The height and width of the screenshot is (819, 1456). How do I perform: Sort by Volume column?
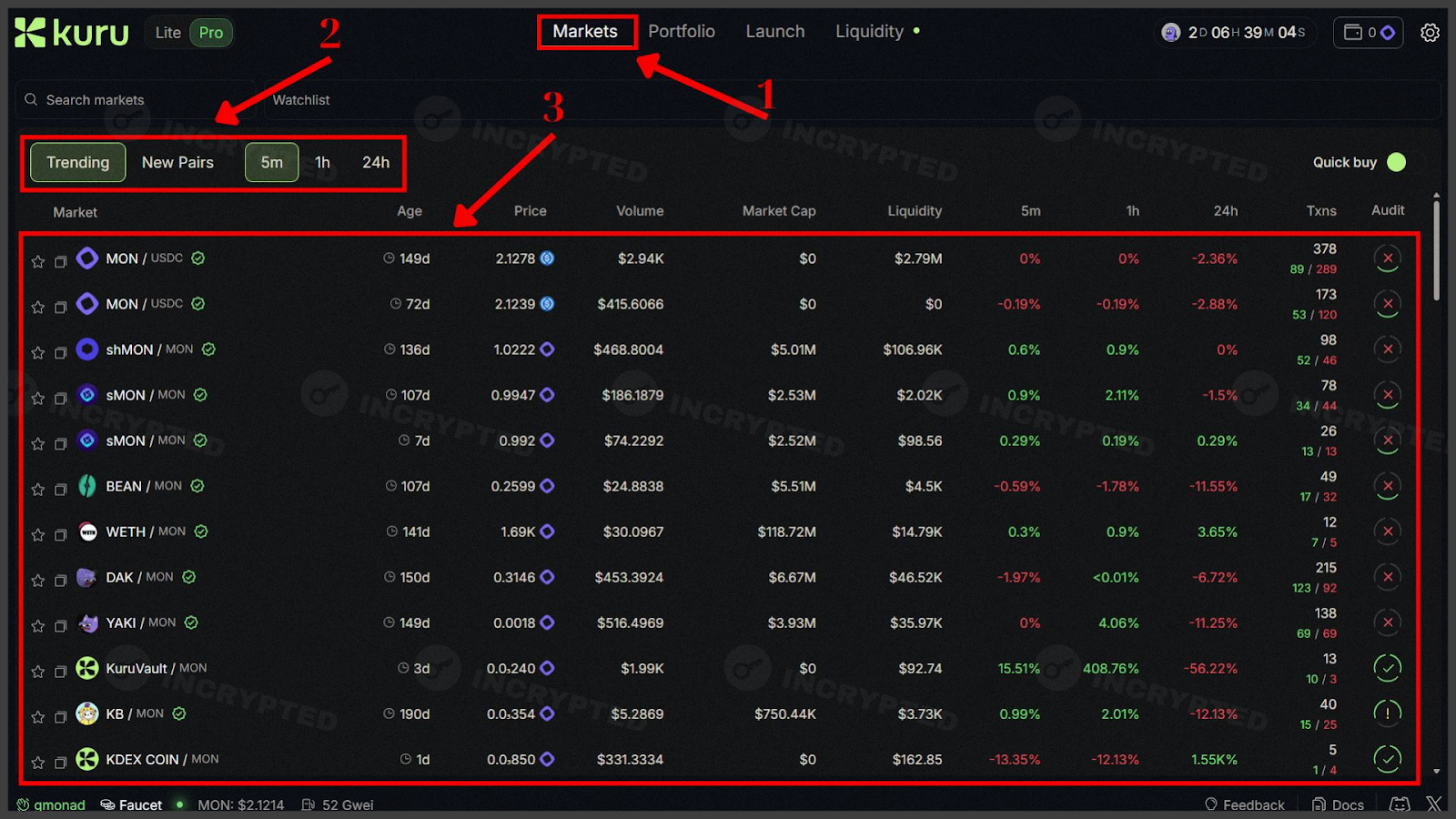pyautogui.click(x=640, y=211)
